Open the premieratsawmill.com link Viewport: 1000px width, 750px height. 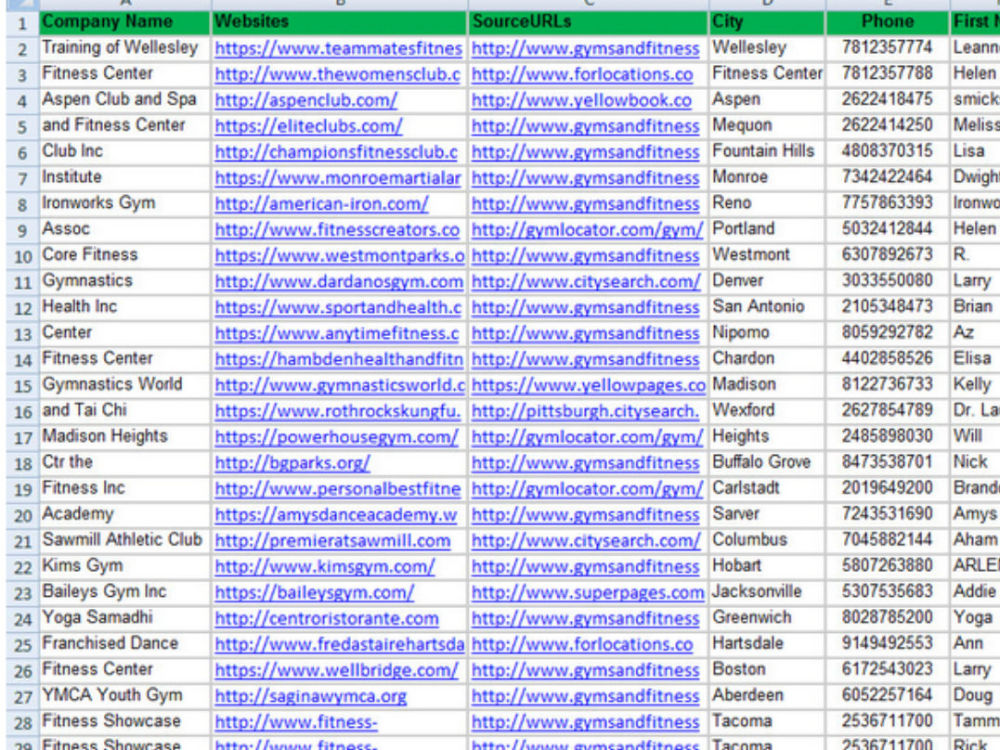coord(332,541)
